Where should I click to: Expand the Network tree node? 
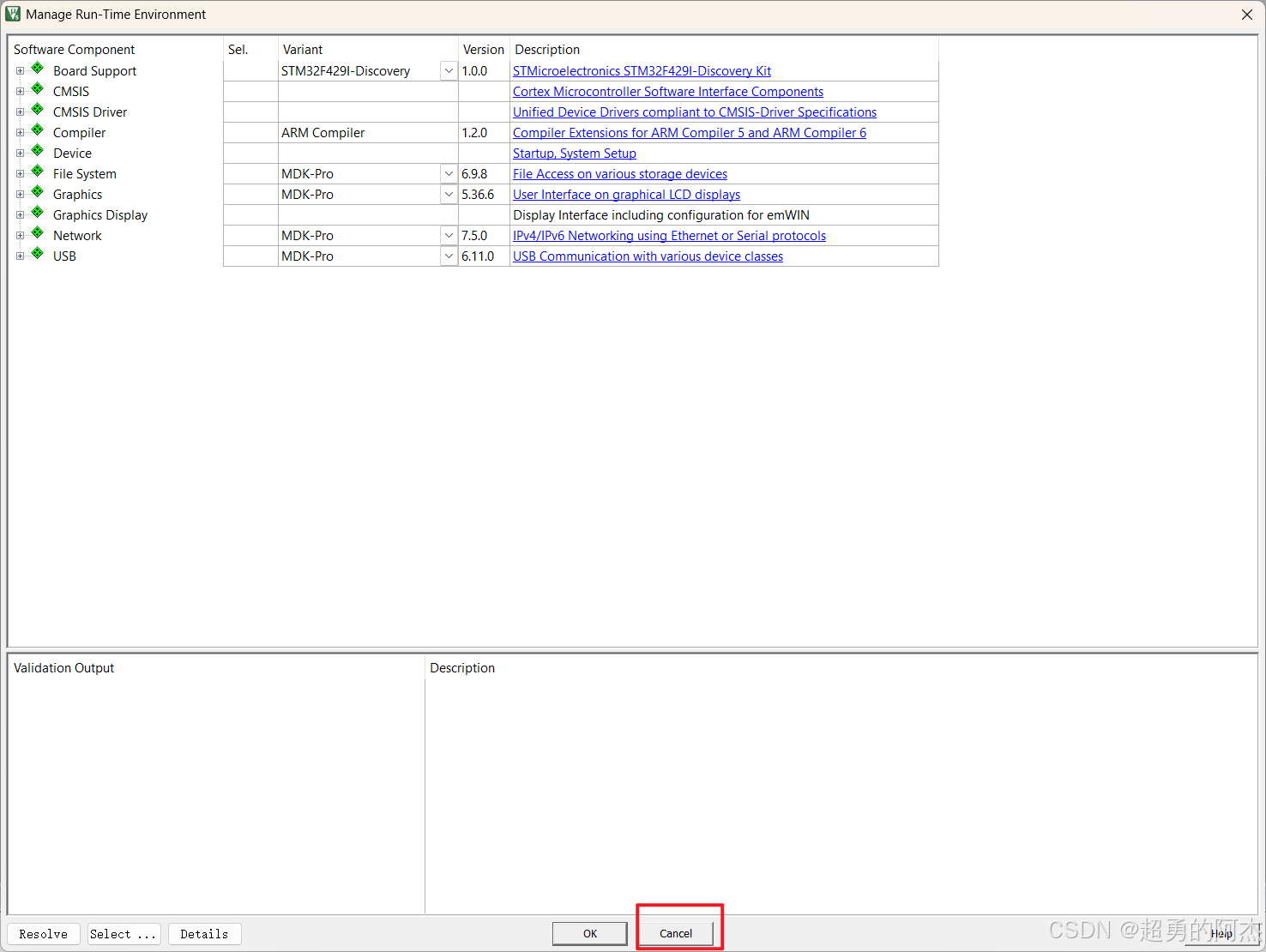(x=20, y=236)
